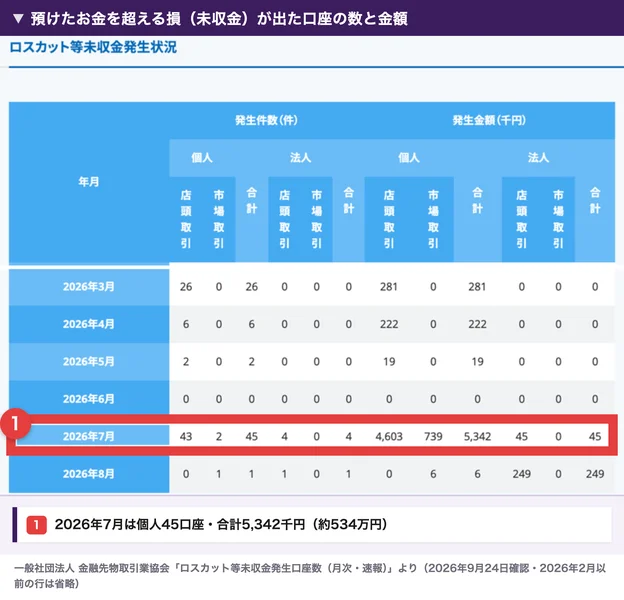Click 4,603 in the 2026年7月 row
This screenshot has height=600, width=624.
389,436
